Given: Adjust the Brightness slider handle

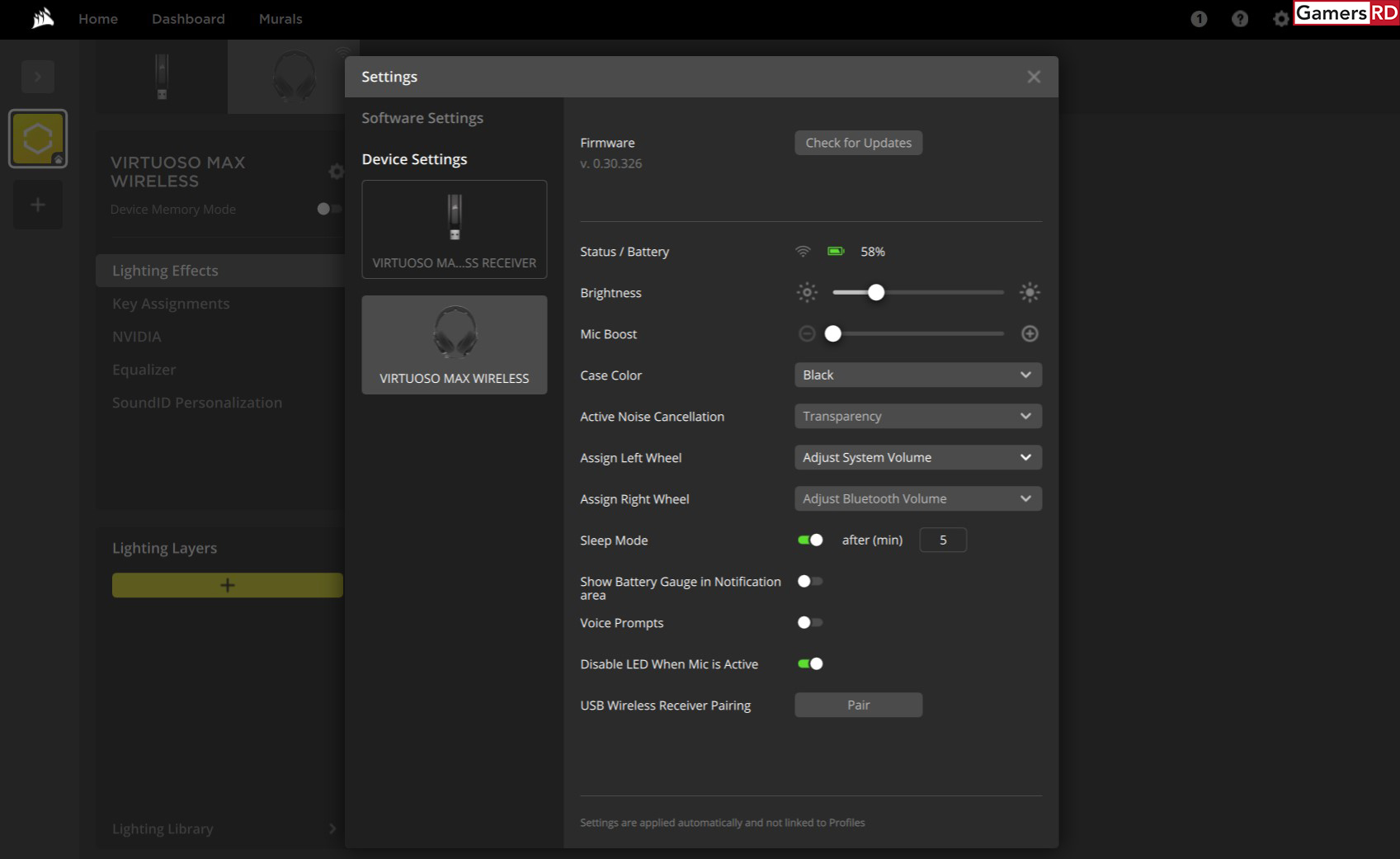Looking at the screenshot, I should (x=876, y=292).
